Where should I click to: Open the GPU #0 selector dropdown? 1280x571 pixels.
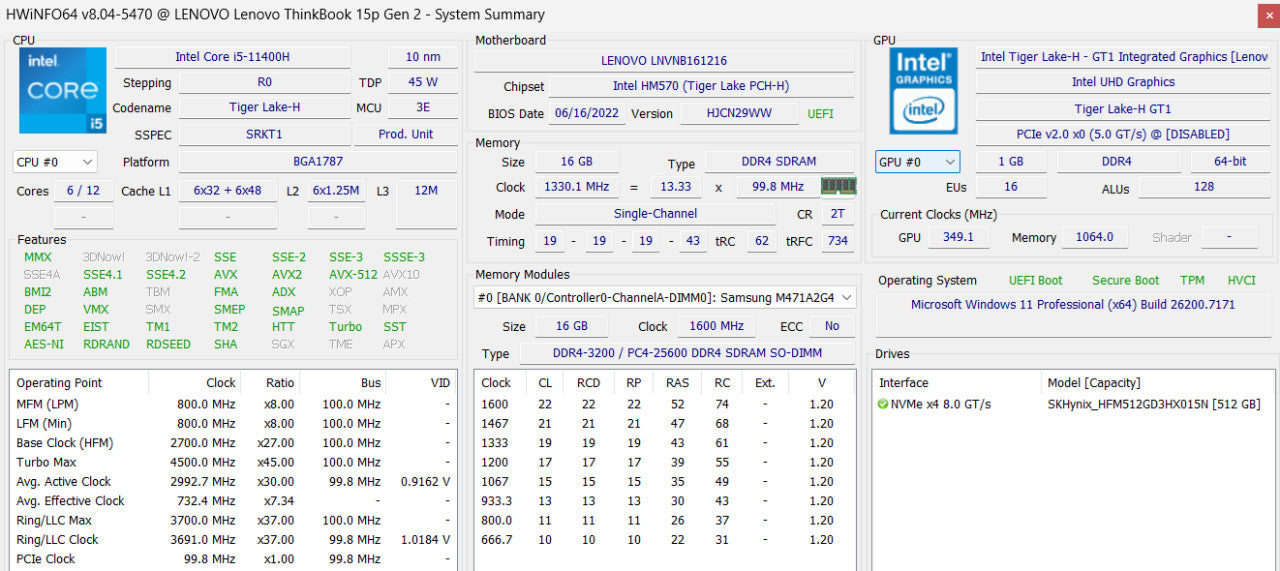[917, 161]
